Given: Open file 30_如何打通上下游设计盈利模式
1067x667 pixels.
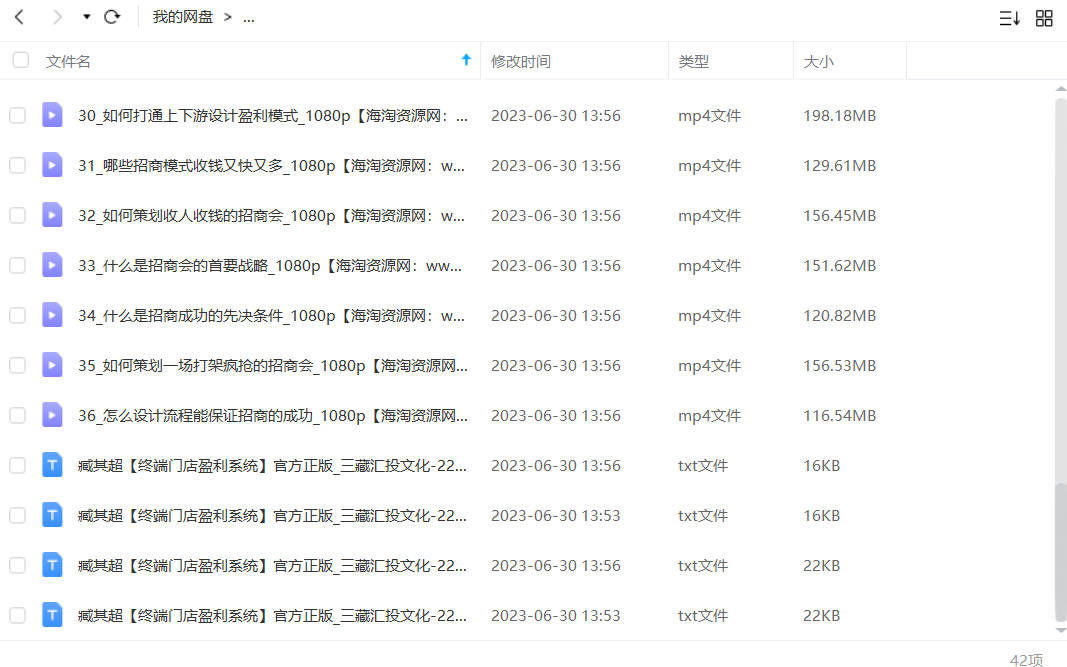Looking at the screenshot, I should (x=273, y=116).
